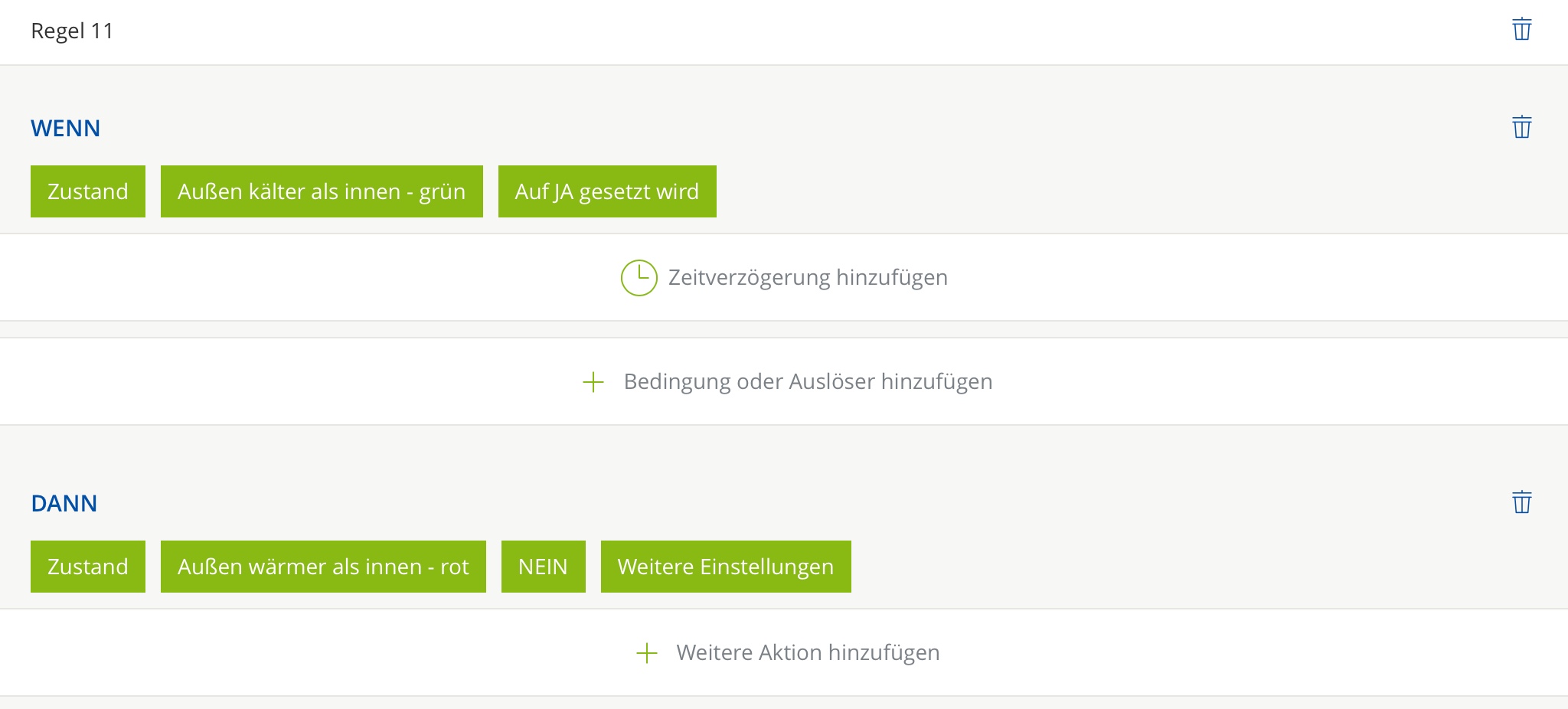The image size is (1568, 709).
Task: Click 'Weitere Aktion hinzufügen' text
Action: tap(808, 652)
